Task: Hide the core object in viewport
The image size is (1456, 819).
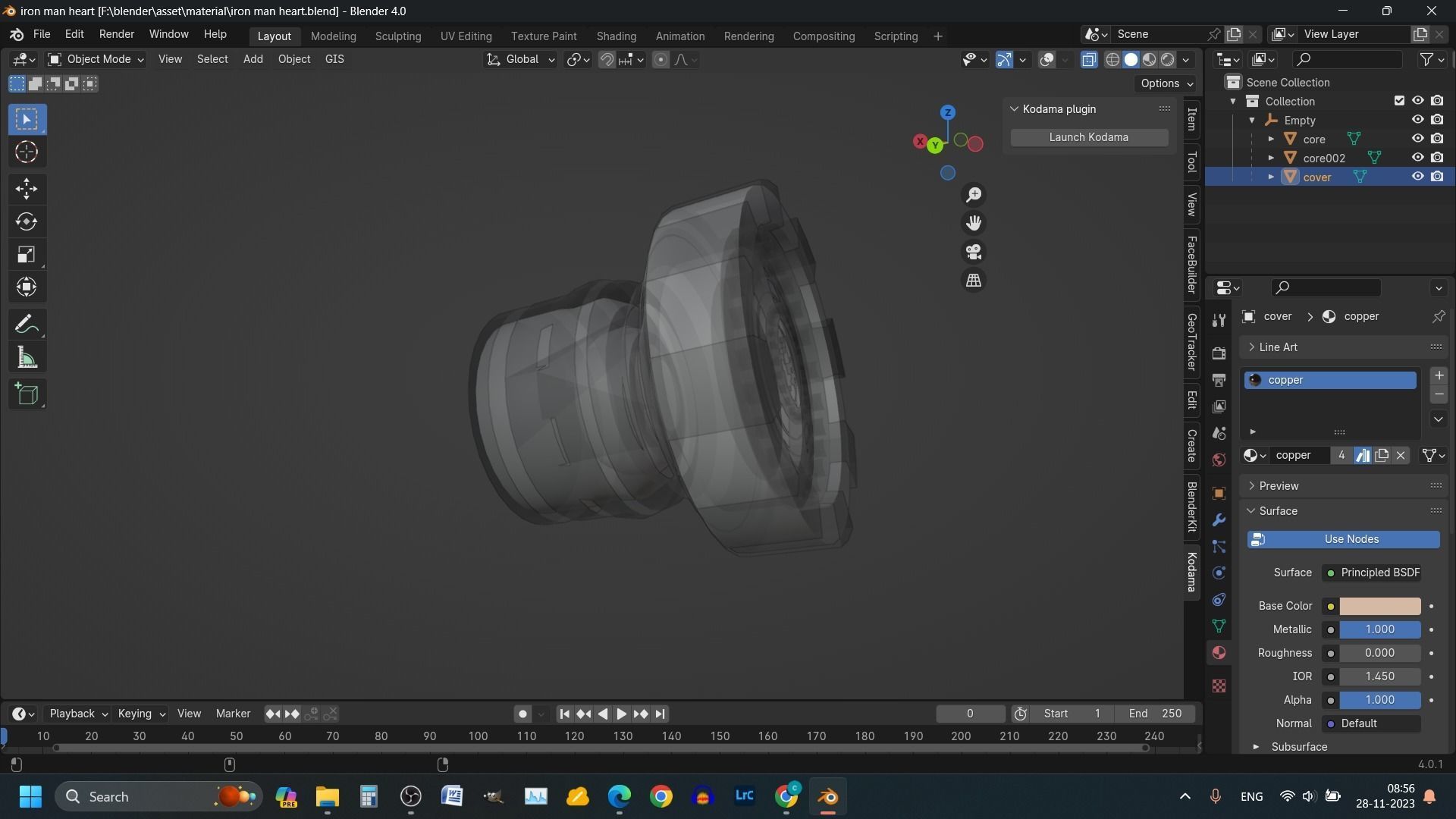Action: pyautogui.click(x=1417, y=139)
